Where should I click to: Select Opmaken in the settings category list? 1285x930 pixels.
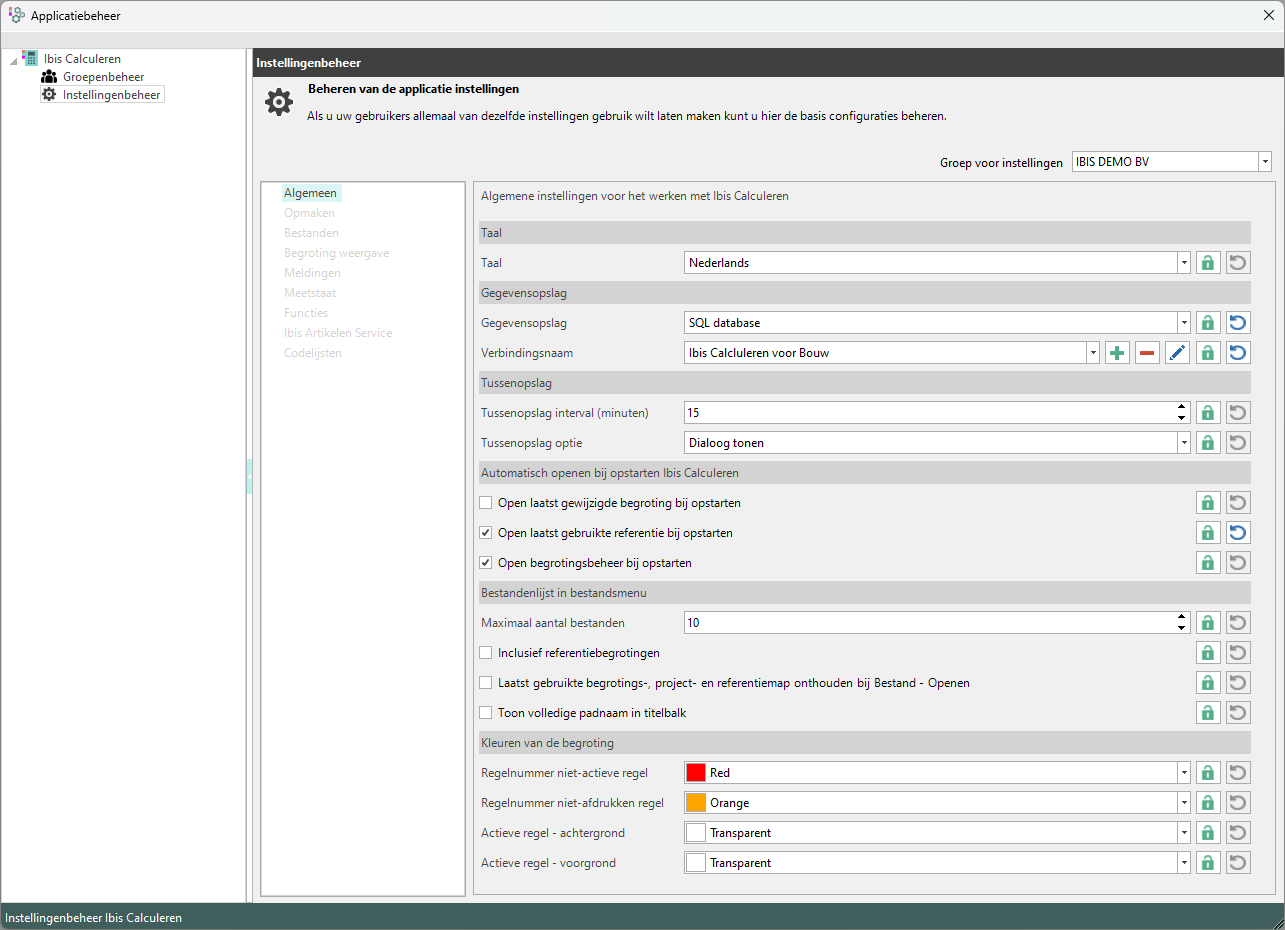coord(309,213)
